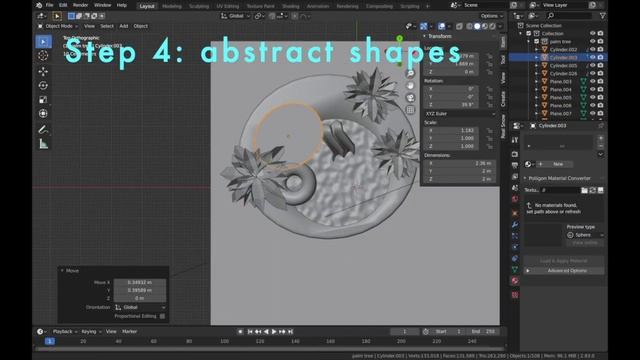Disable render for Cylinder.025 camera icon
This screenshot has height=360, width=640.
coord(600,65)
